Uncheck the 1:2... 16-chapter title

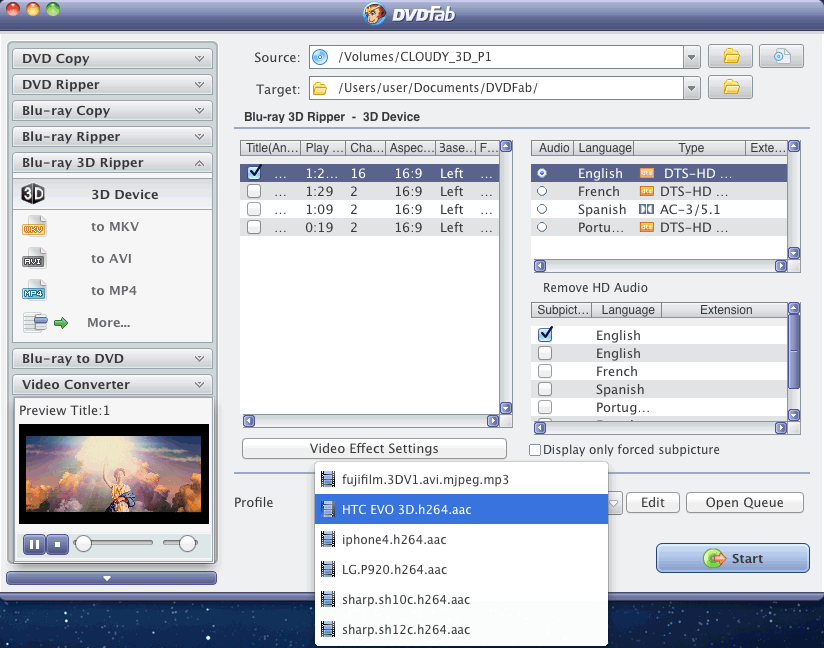click(254, 172)
